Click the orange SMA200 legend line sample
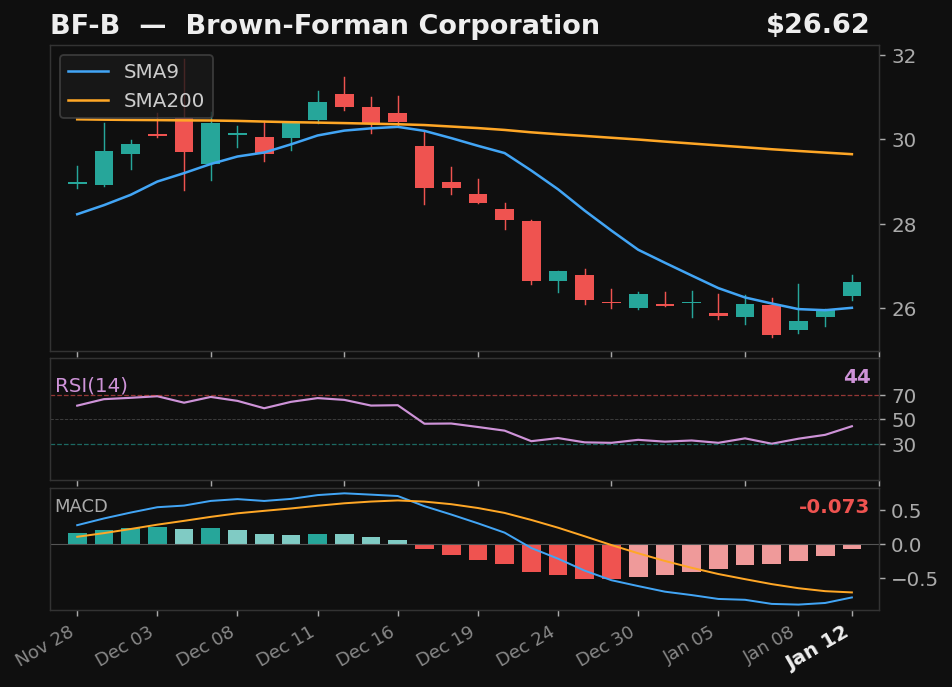The image size is (952, 687). pyautogui.click(x=89, y=100)
